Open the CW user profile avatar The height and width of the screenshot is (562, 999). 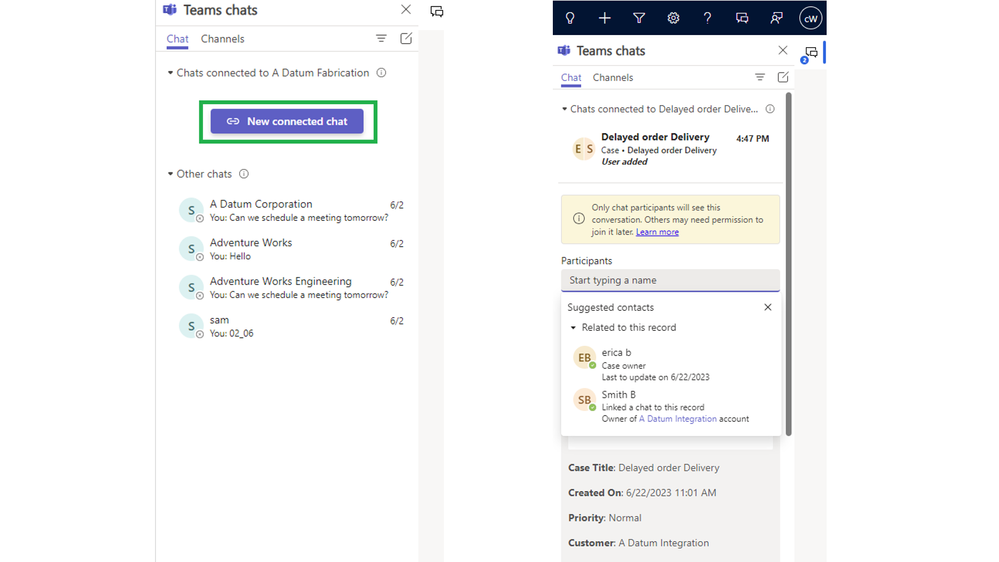click(x=810, y=18)
